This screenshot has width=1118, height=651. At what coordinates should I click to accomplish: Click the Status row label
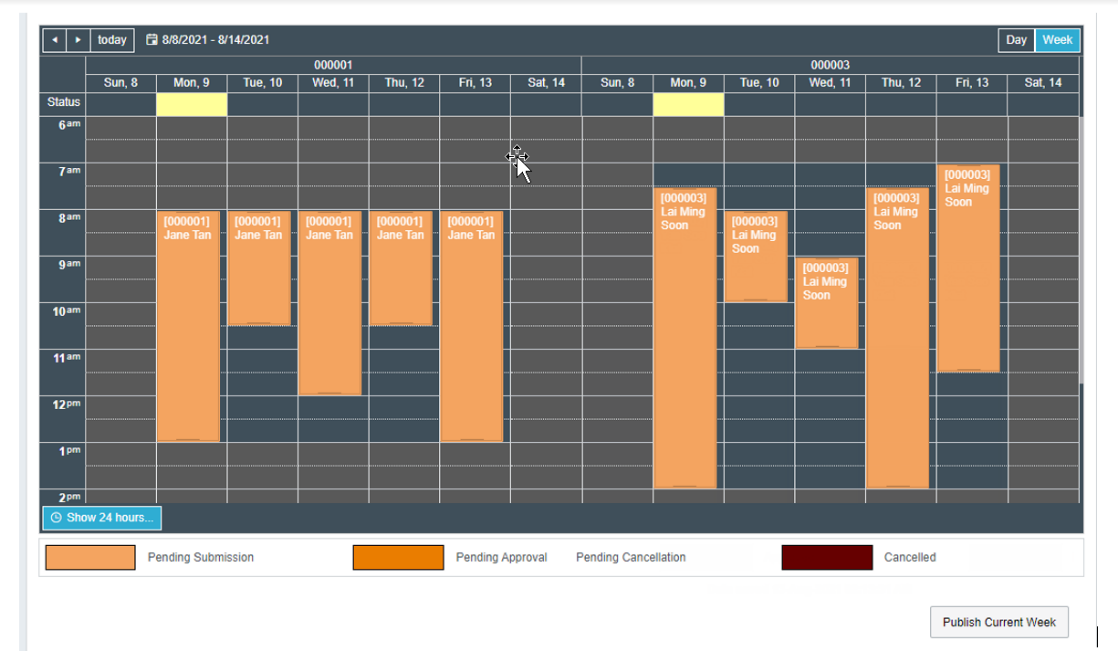point(63,102)
